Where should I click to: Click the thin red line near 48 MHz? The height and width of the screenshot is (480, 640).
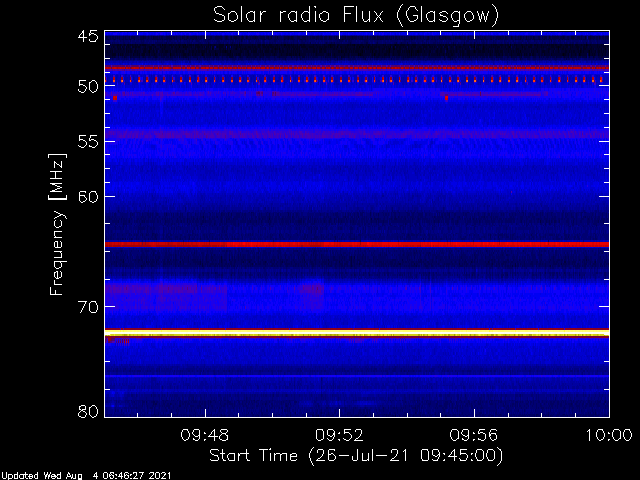click(x=357, y=68)
